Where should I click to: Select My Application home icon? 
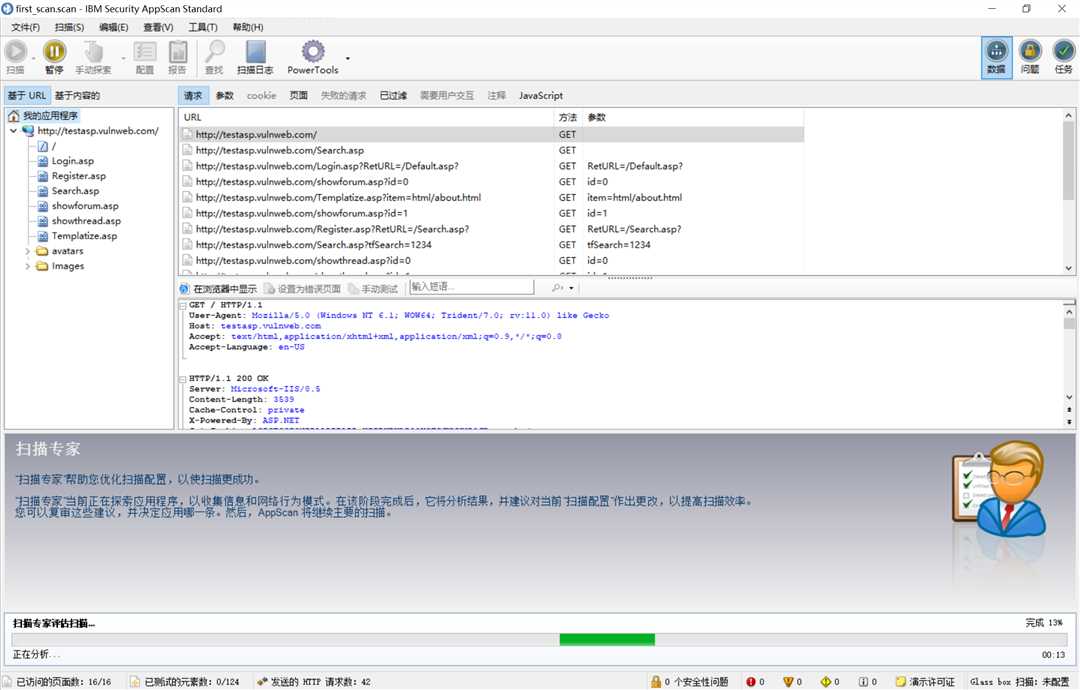coord(13,116)
